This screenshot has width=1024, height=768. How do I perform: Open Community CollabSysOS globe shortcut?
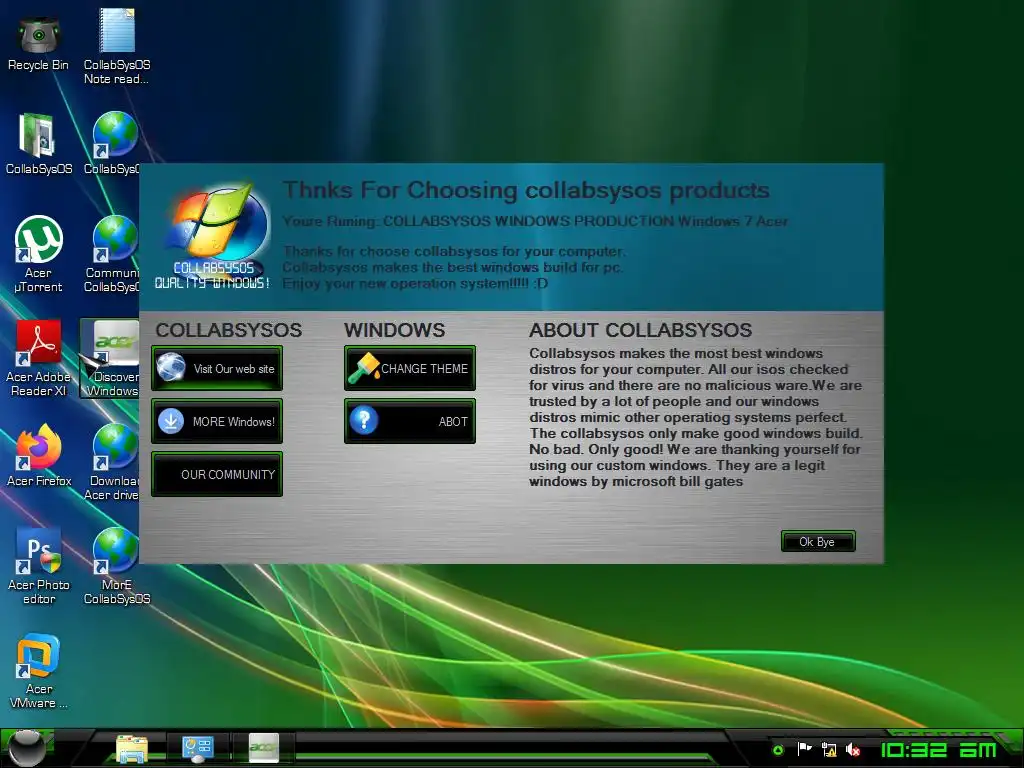point(112,255)
